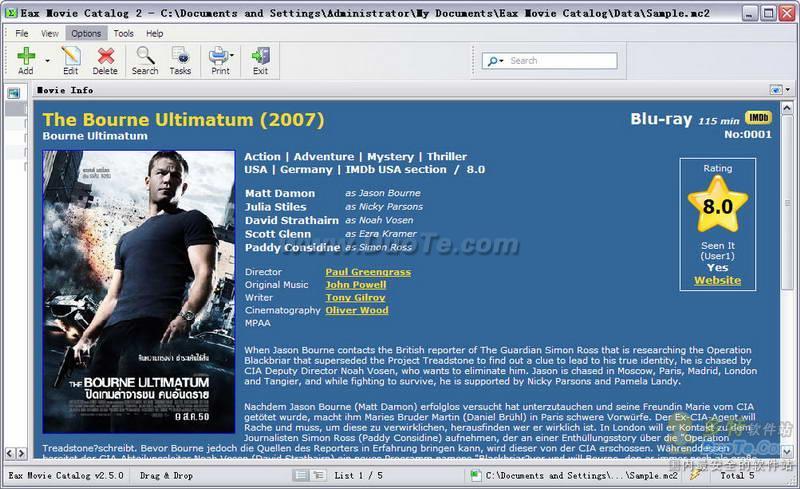800x489 pixels.
Task: Click the 'List 1 / 5' status entry
Action: [x=358, y=475]
